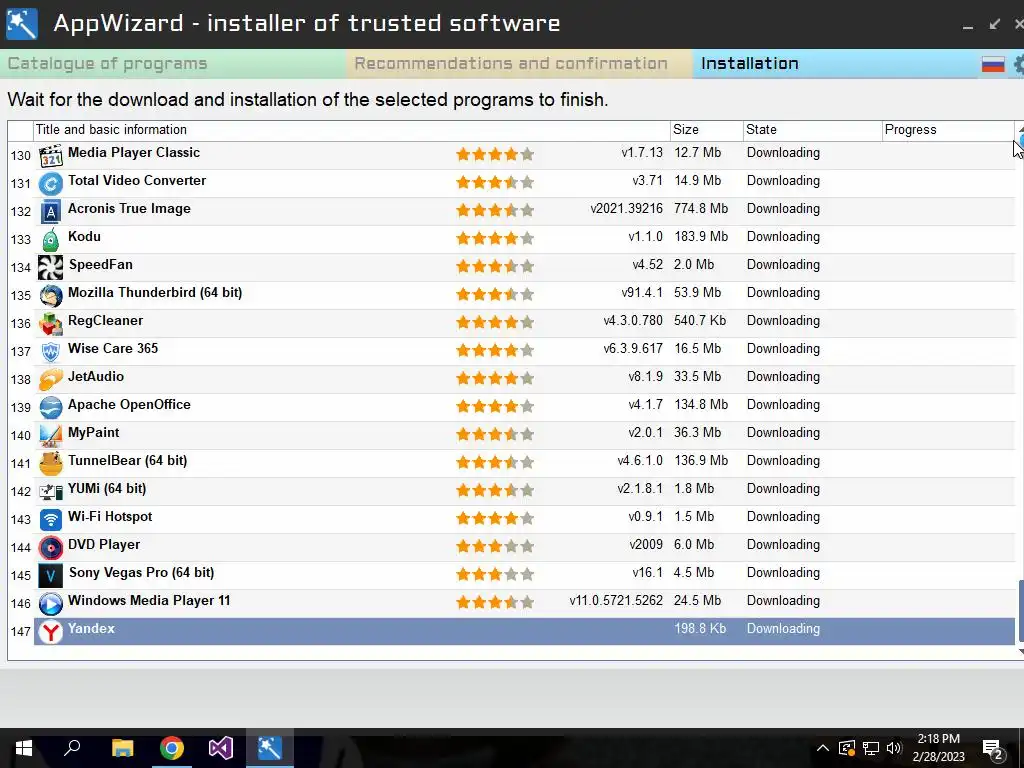Click the Windows Media Player 11 icon
The image size is (1024, 768).
tap(50, 603)
